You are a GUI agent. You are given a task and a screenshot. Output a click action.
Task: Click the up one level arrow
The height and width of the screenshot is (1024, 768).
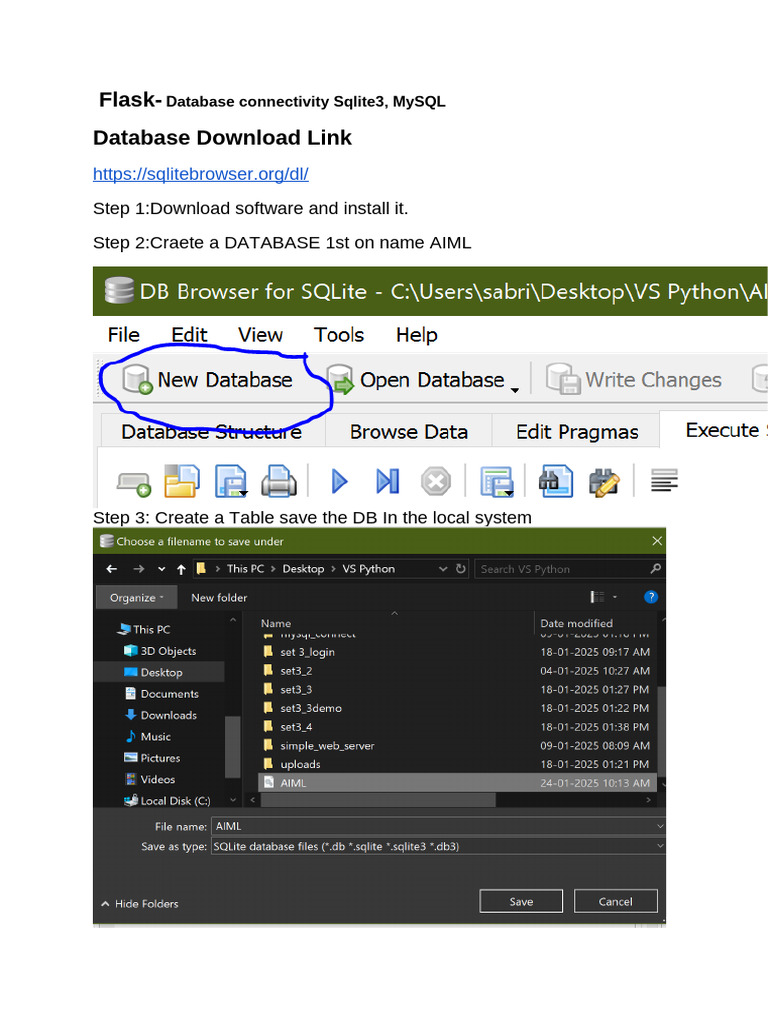pos(181,569)
